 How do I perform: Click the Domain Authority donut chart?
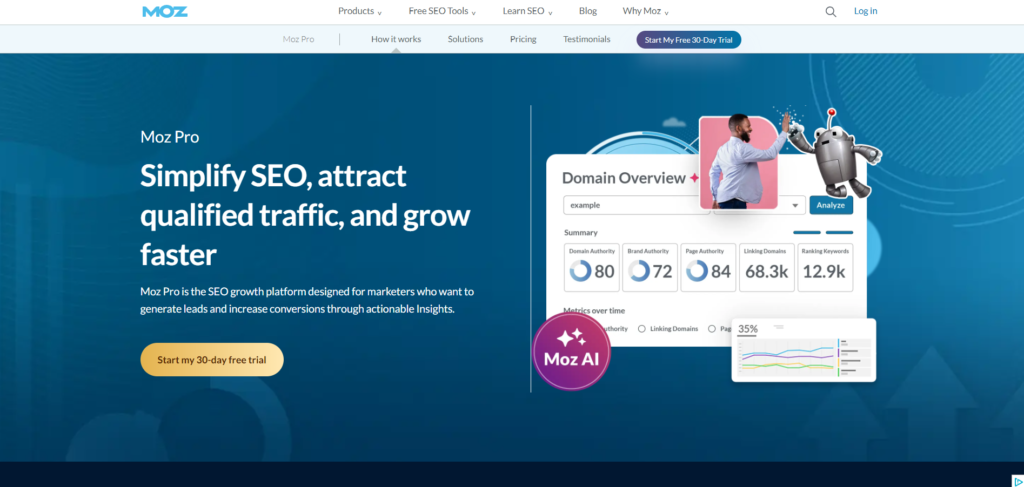pos(580,271)
